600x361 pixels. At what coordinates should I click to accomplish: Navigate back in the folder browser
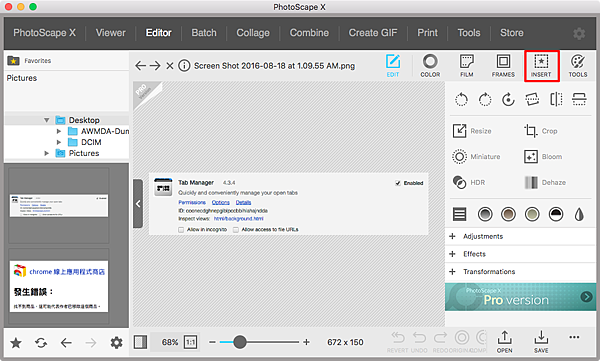point(66,343)
